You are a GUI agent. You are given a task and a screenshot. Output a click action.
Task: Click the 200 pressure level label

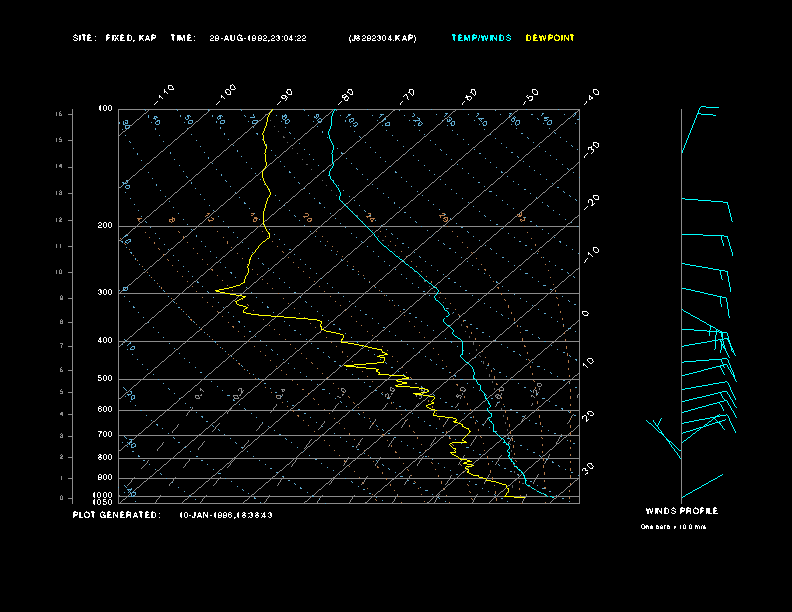pyautogui.click(x=105, y=225)
